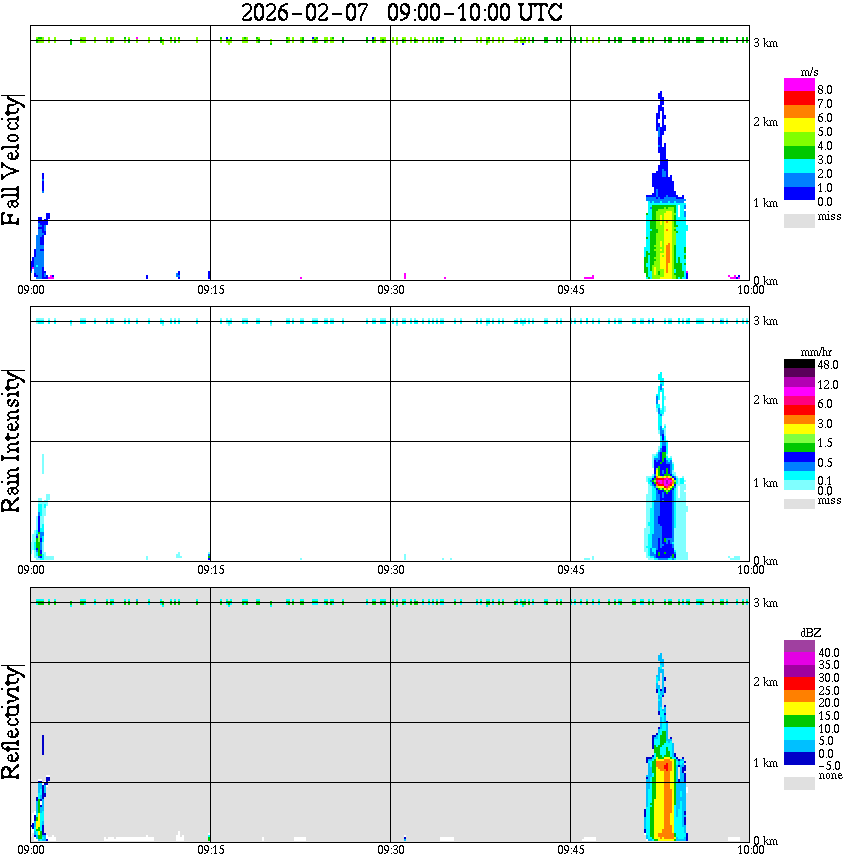Image resolution: width=850 pixels, height=868 pixels.
Task: Select the -5.0 value in the dBZ legend
Action: coord(829,766)
